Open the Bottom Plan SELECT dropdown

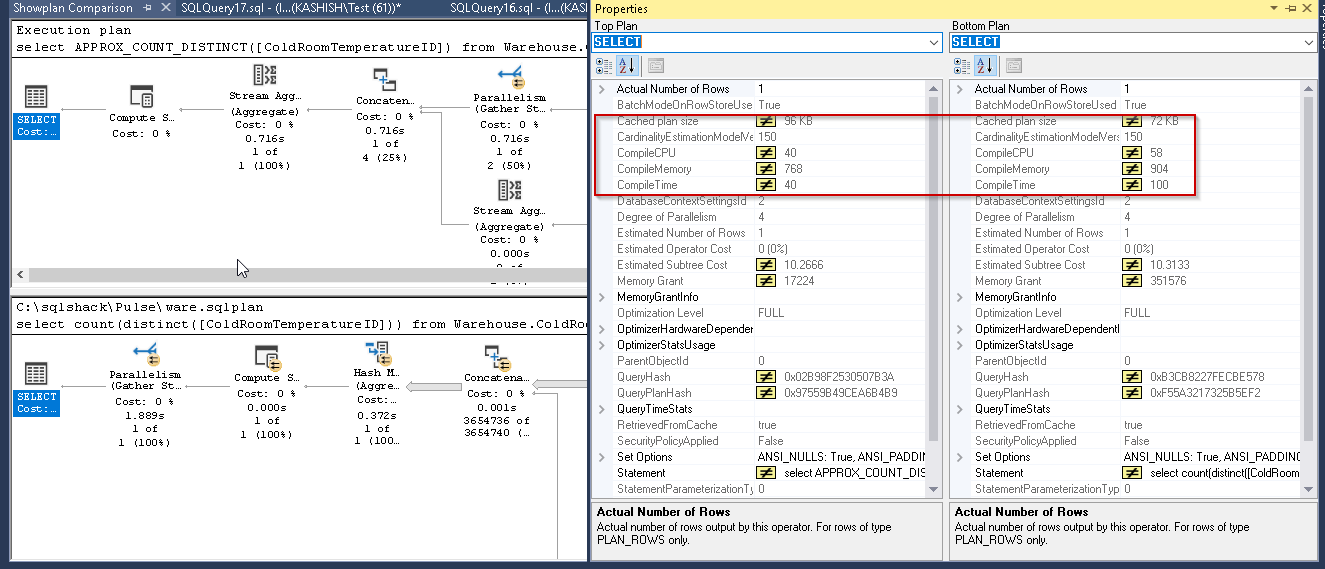click(x=1309, y=42)
